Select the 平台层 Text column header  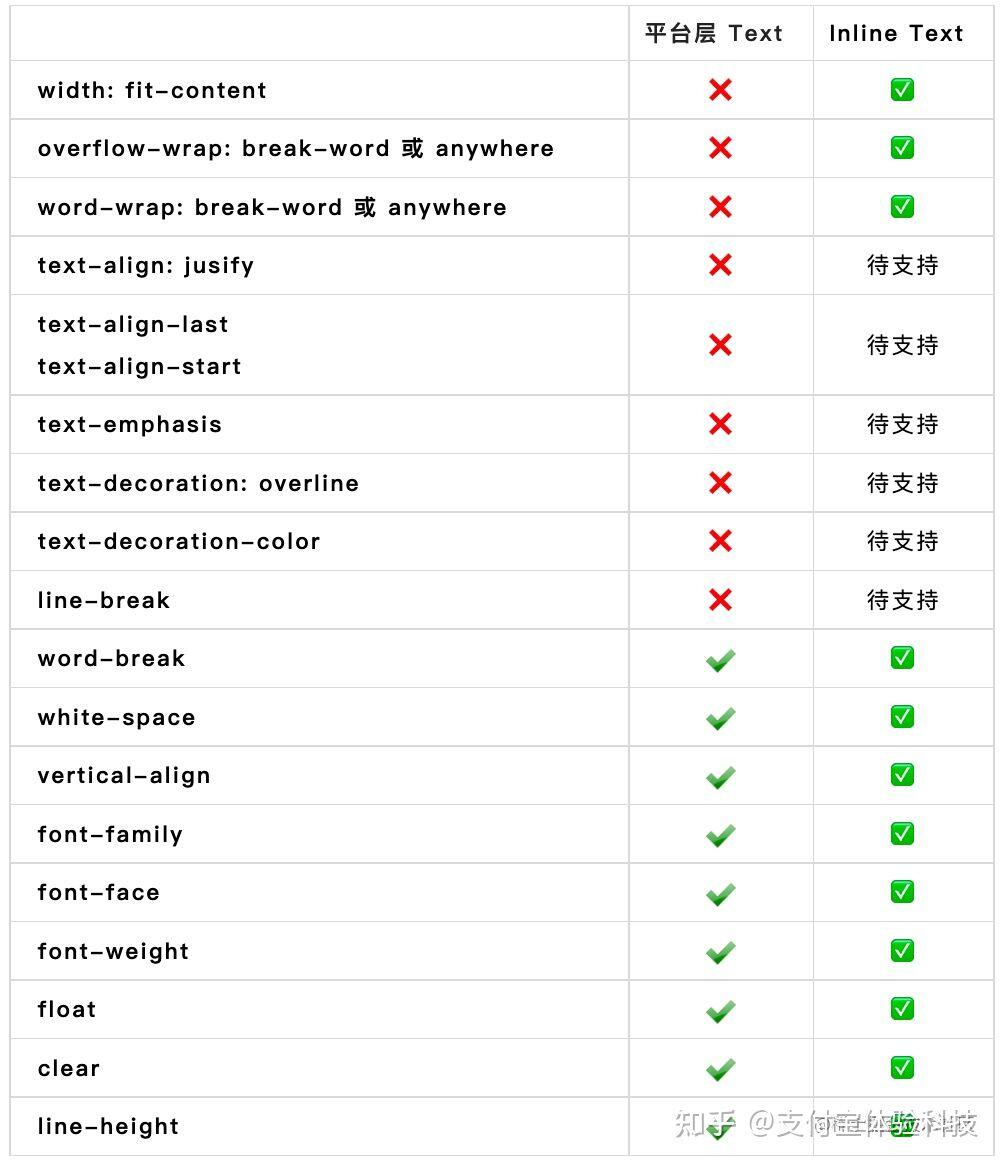[714, 33]
